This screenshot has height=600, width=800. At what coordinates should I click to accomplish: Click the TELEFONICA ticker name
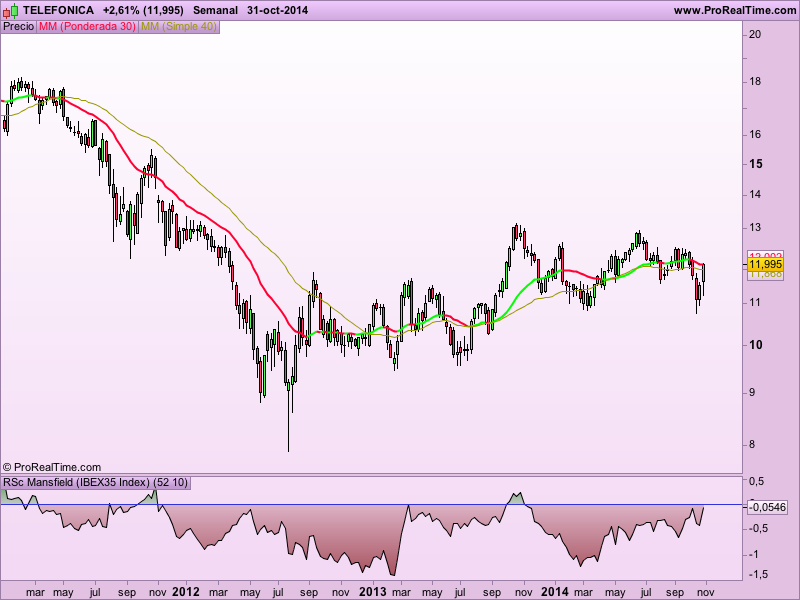59,10
